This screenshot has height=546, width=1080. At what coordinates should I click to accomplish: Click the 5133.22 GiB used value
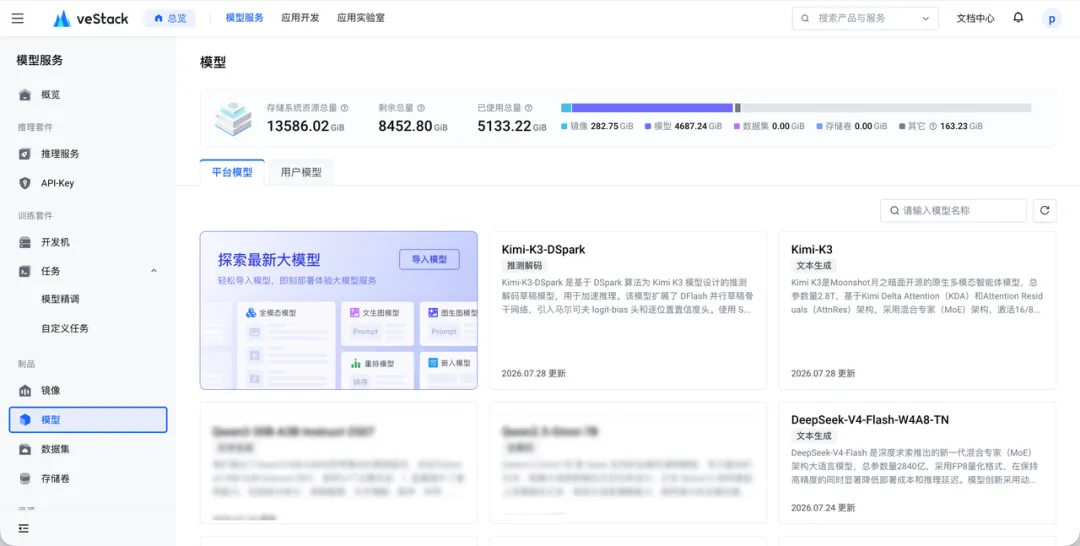[512, 126]
